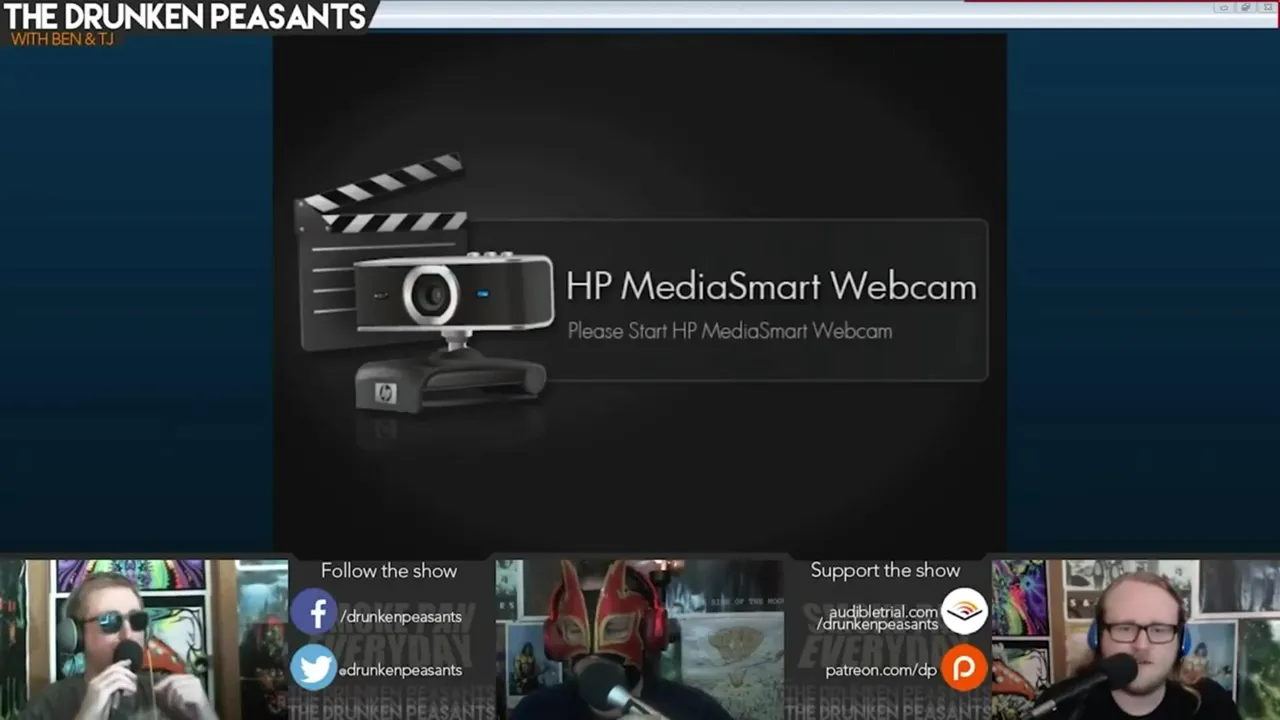
Task: Click right host webcam feed with glasses
Action: (x=1136, y=640)
